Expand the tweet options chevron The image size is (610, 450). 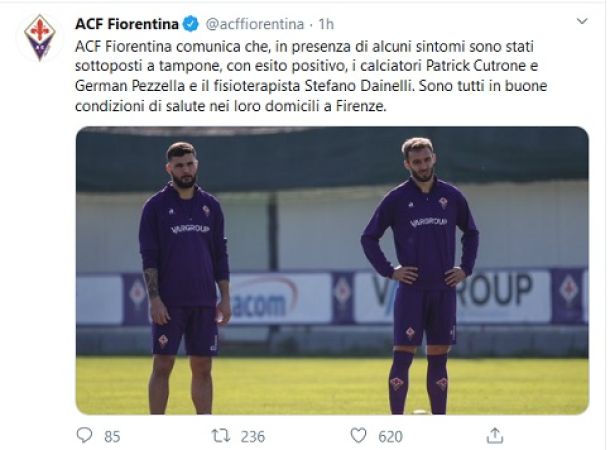(582, 21)
